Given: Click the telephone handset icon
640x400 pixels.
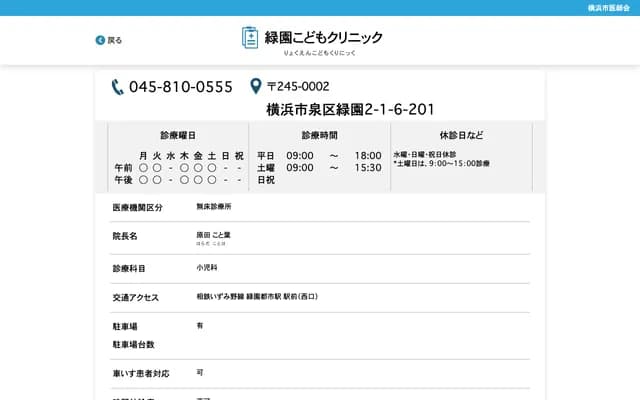Looking at the screenshot, I should 118,87.
